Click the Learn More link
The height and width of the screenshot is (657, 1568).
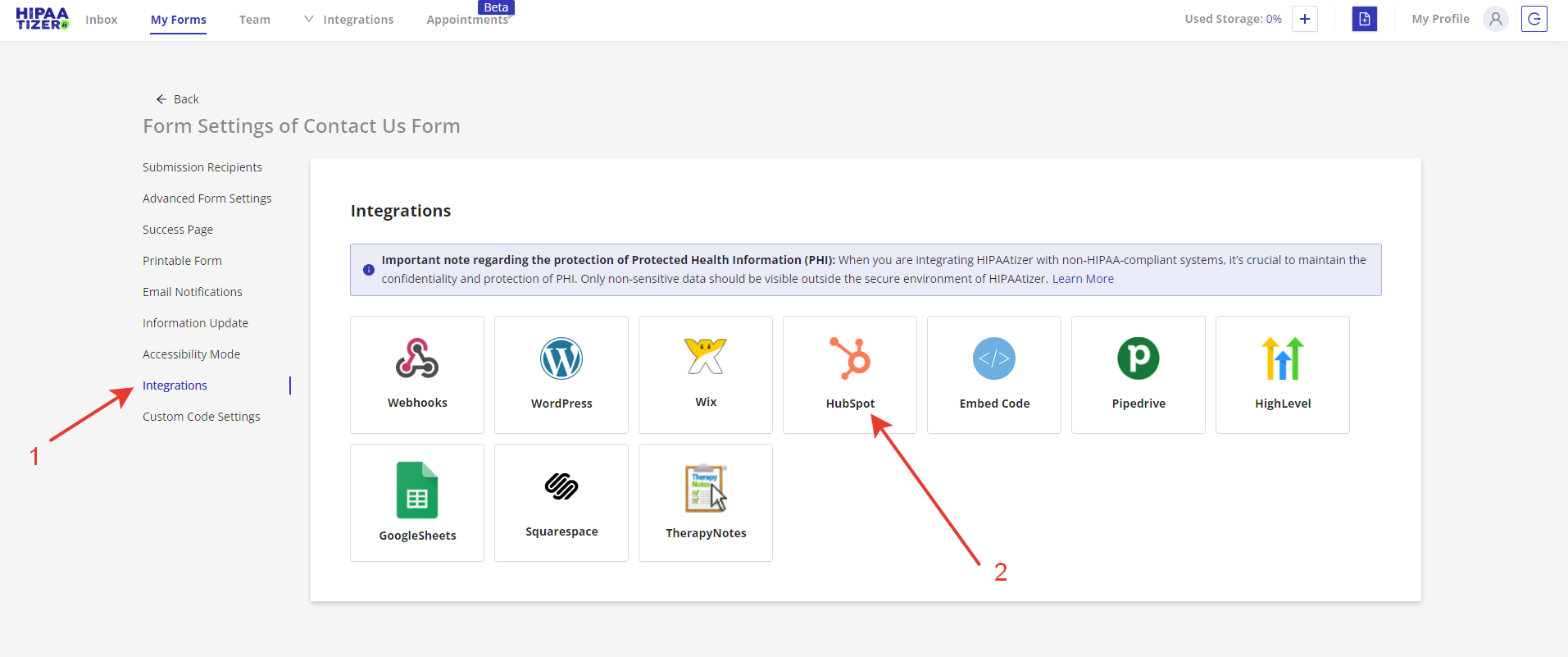1083,279
